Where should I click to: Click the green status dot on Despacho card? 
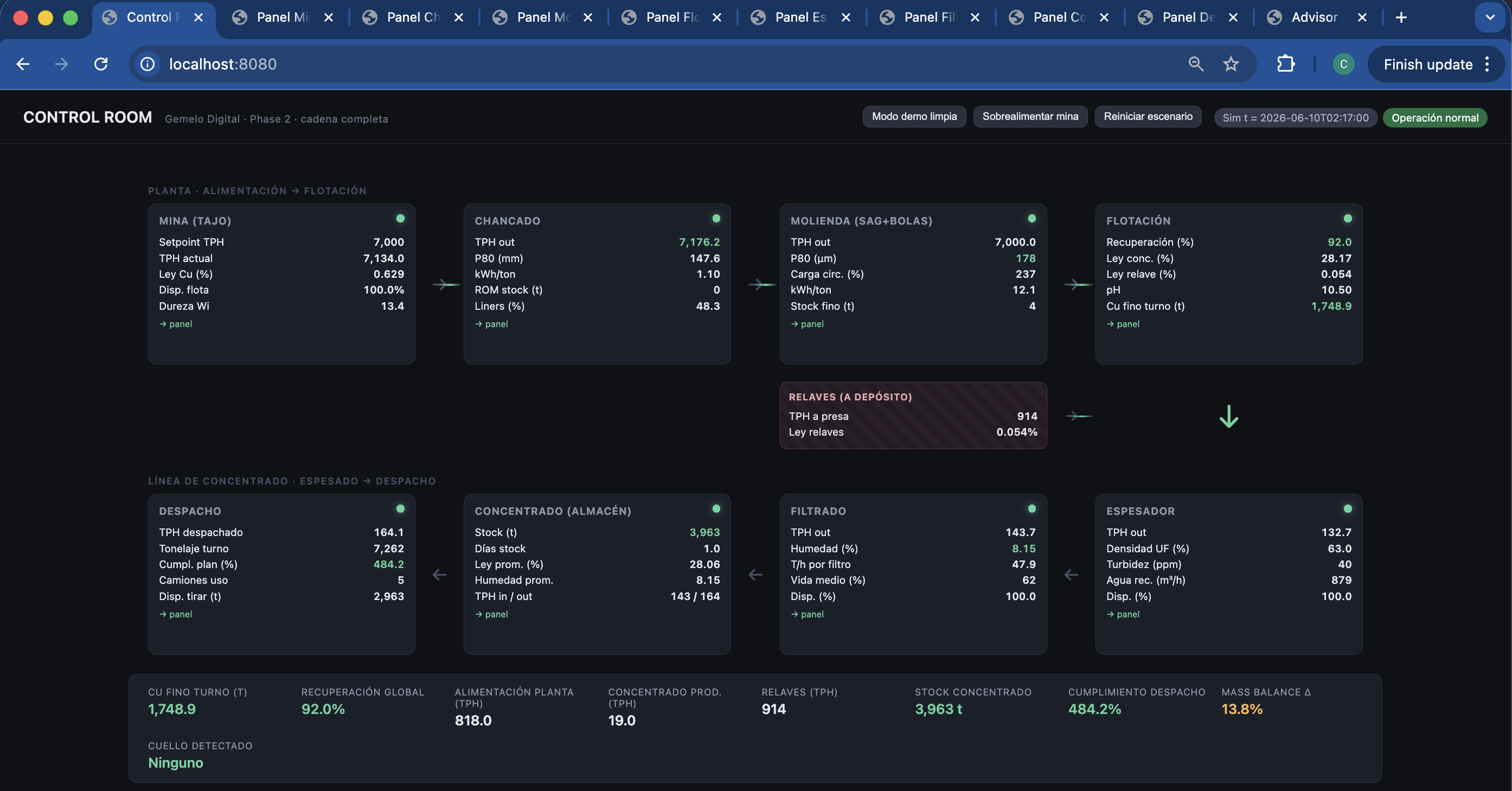coord(400,508)
